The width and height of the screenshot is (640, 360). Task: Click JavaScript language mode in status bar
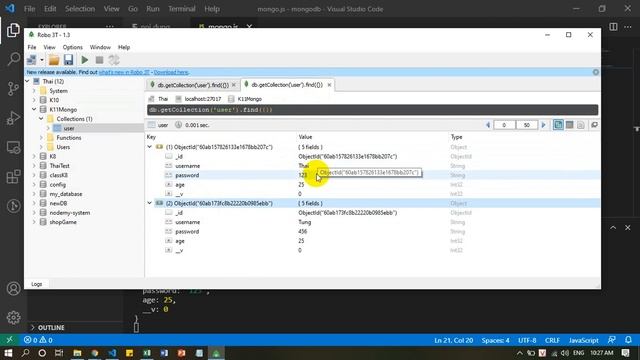583,340
